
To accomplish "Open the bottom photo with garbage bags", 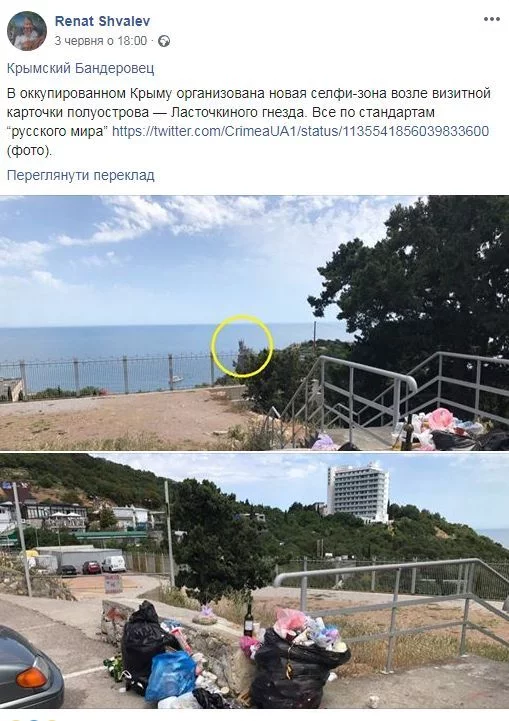I will pyautogui.click(x=254, y=581).
